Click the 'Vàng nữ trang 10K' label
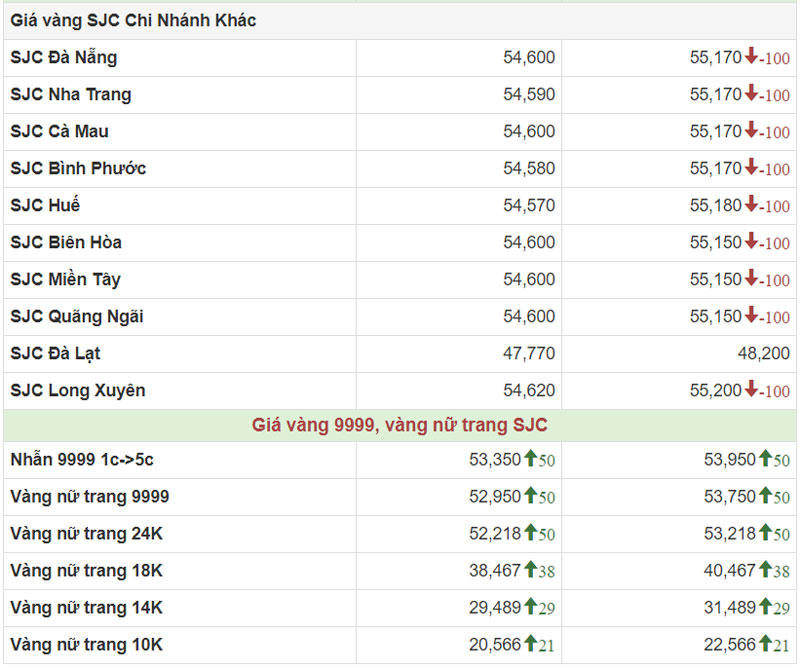This screenshot has width=800, height=668. [x=87, y=645]
